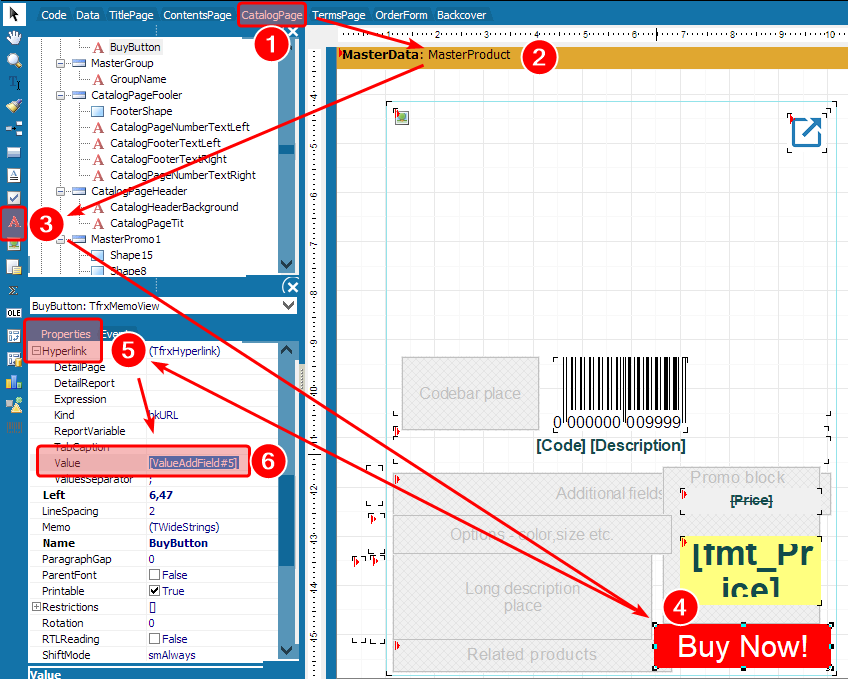Activate the Hand pan tool

14,37
